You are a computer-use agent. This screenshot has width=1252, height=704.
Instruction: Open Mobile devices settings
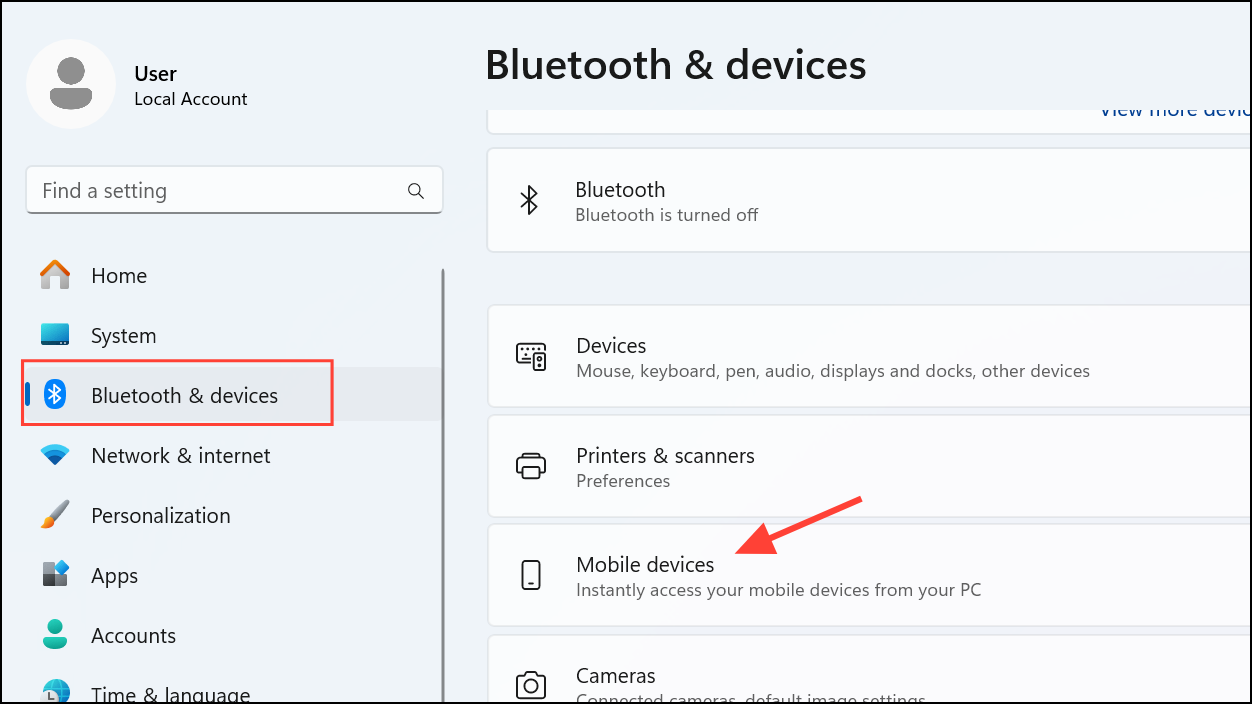pyautogui.click(x=645, y=565)
